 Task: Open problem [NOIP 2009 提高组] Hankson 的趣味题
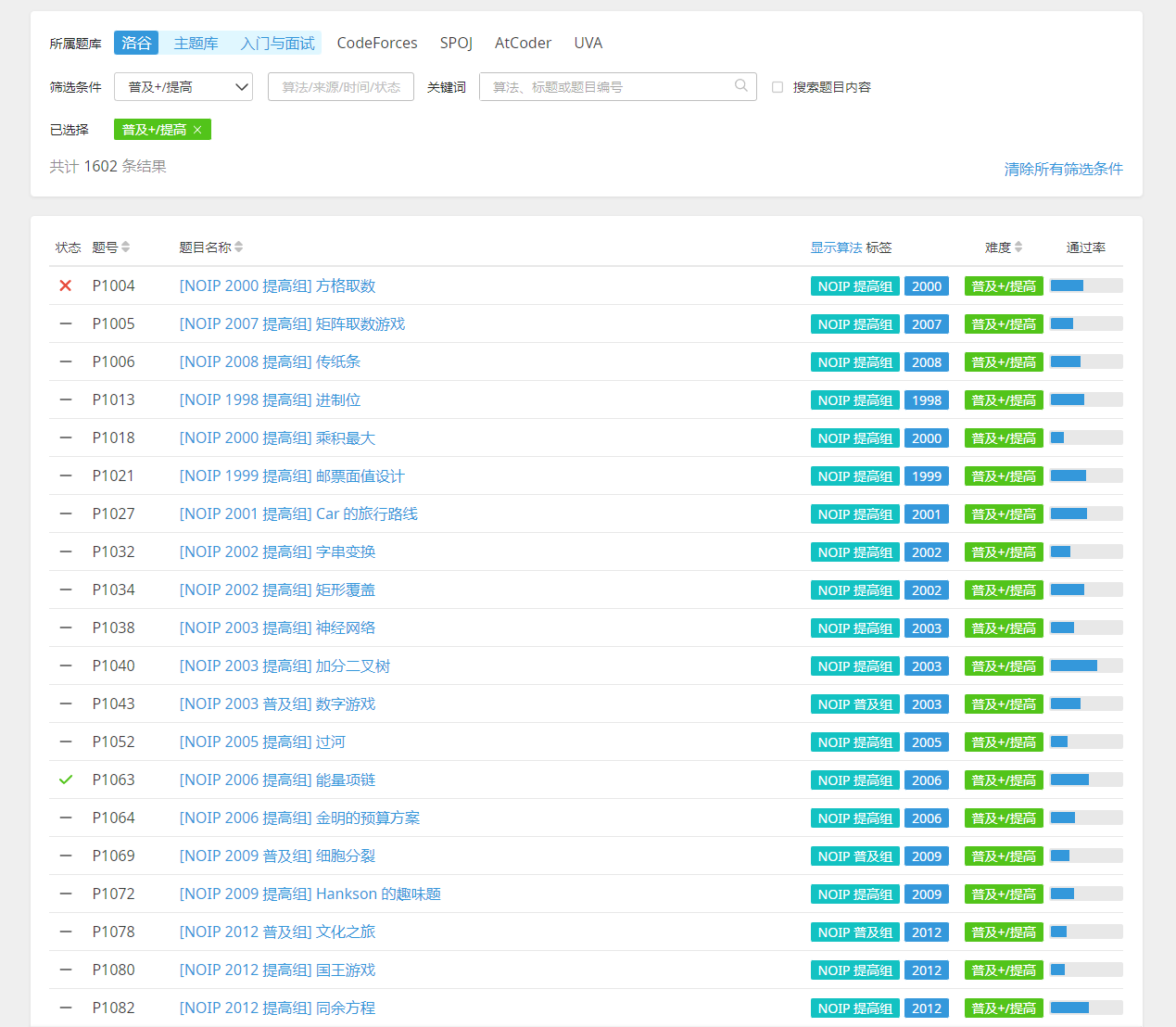[x=310, y=894]
